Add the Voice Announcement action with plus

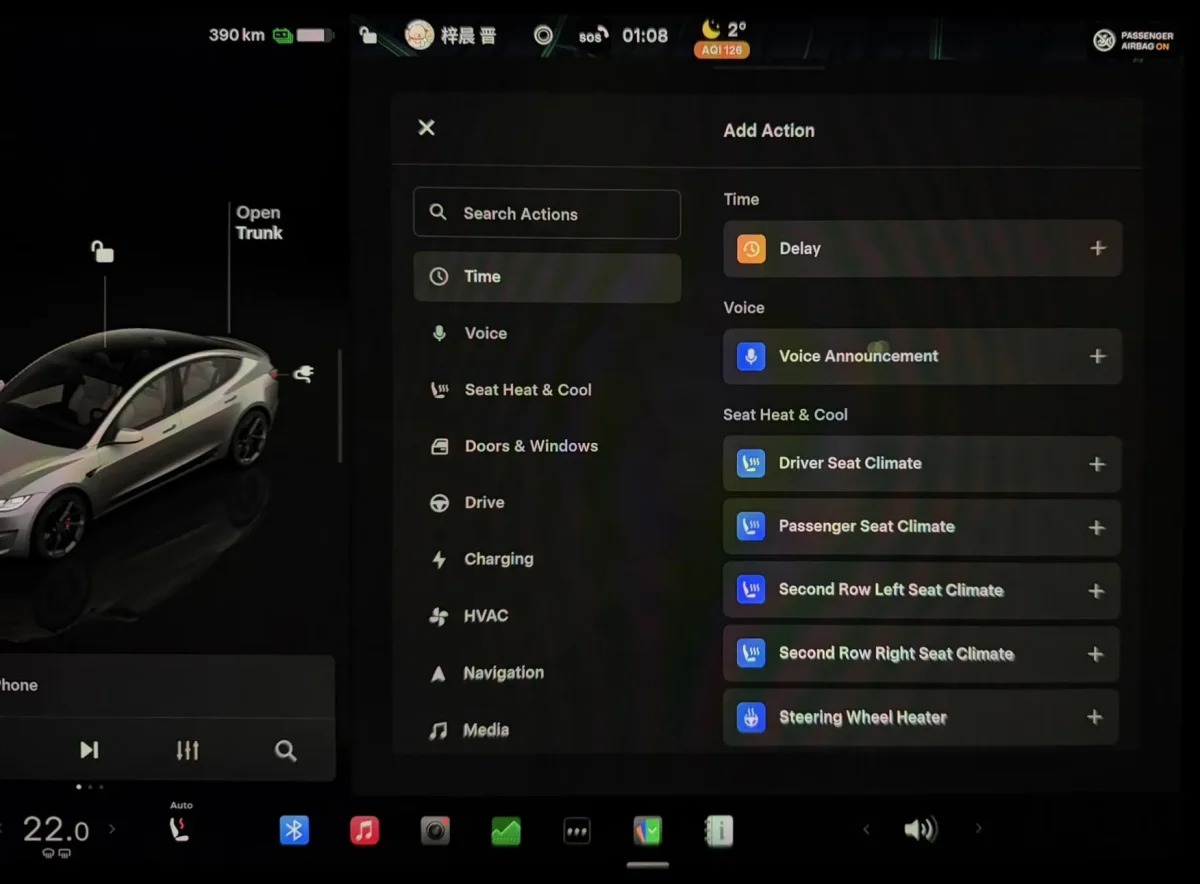click(1098, 356)
